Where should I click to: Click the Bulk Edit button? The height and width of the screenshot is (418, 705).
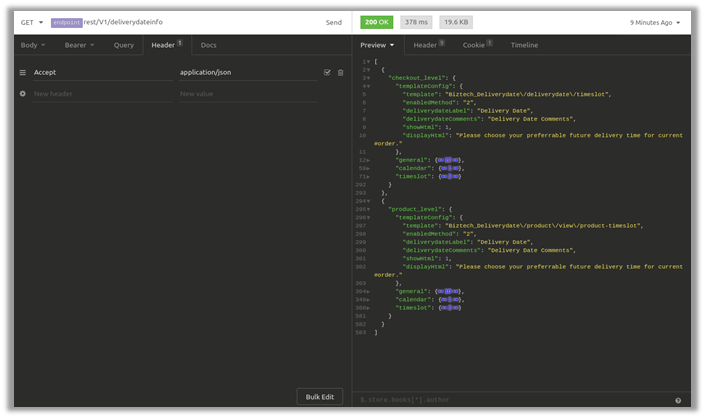(x=319, y=397)
